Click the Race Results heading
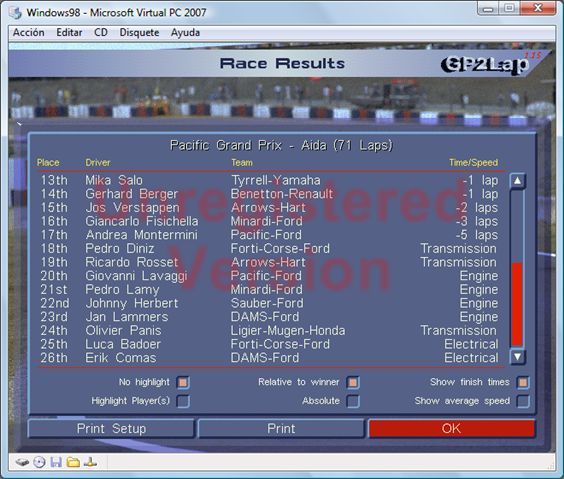Screen dimensions: 564x479 pyautogui.click(x=282, y=63)
